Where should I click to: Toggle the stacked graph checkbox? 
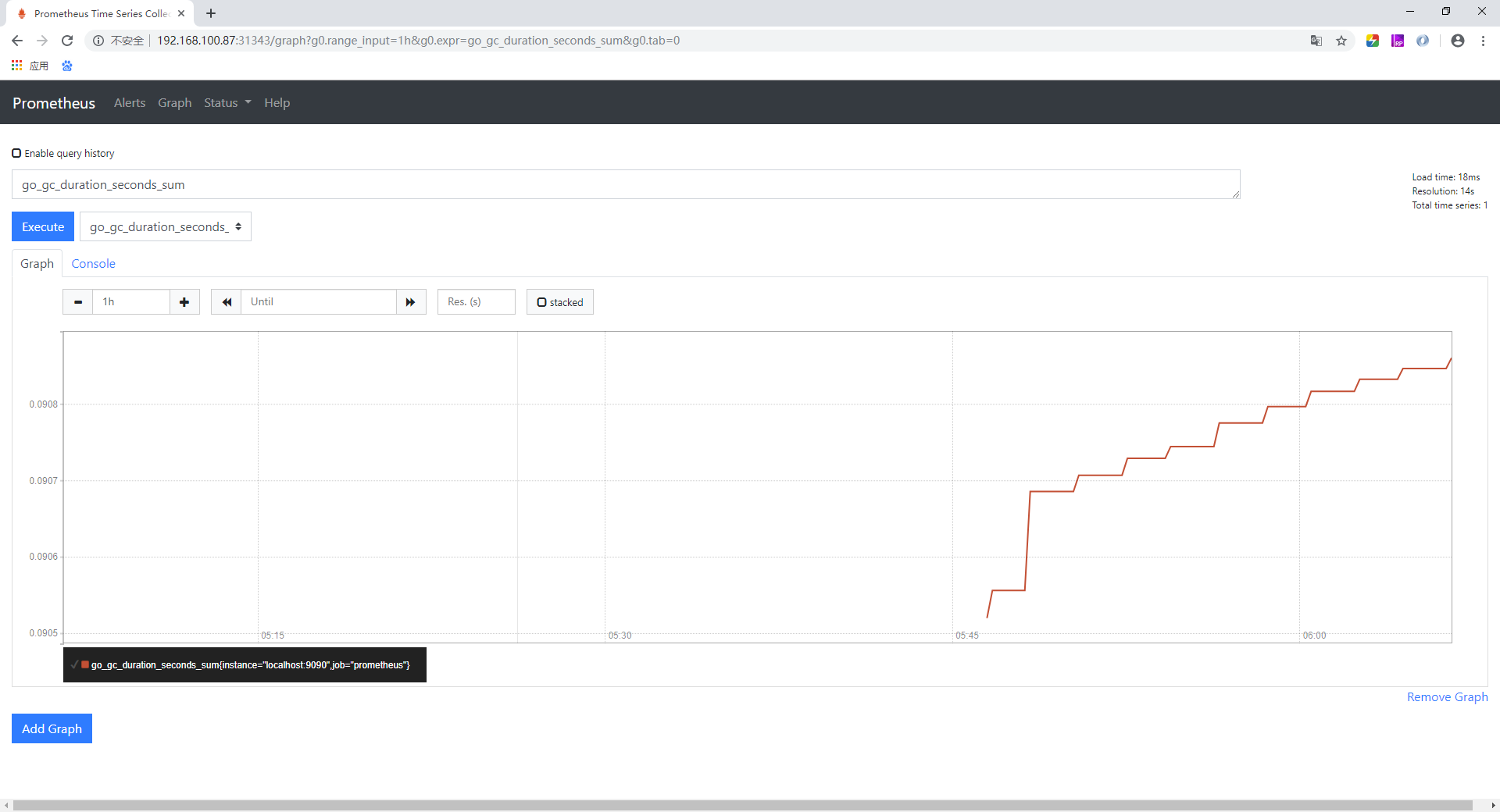tap(541, 302)
